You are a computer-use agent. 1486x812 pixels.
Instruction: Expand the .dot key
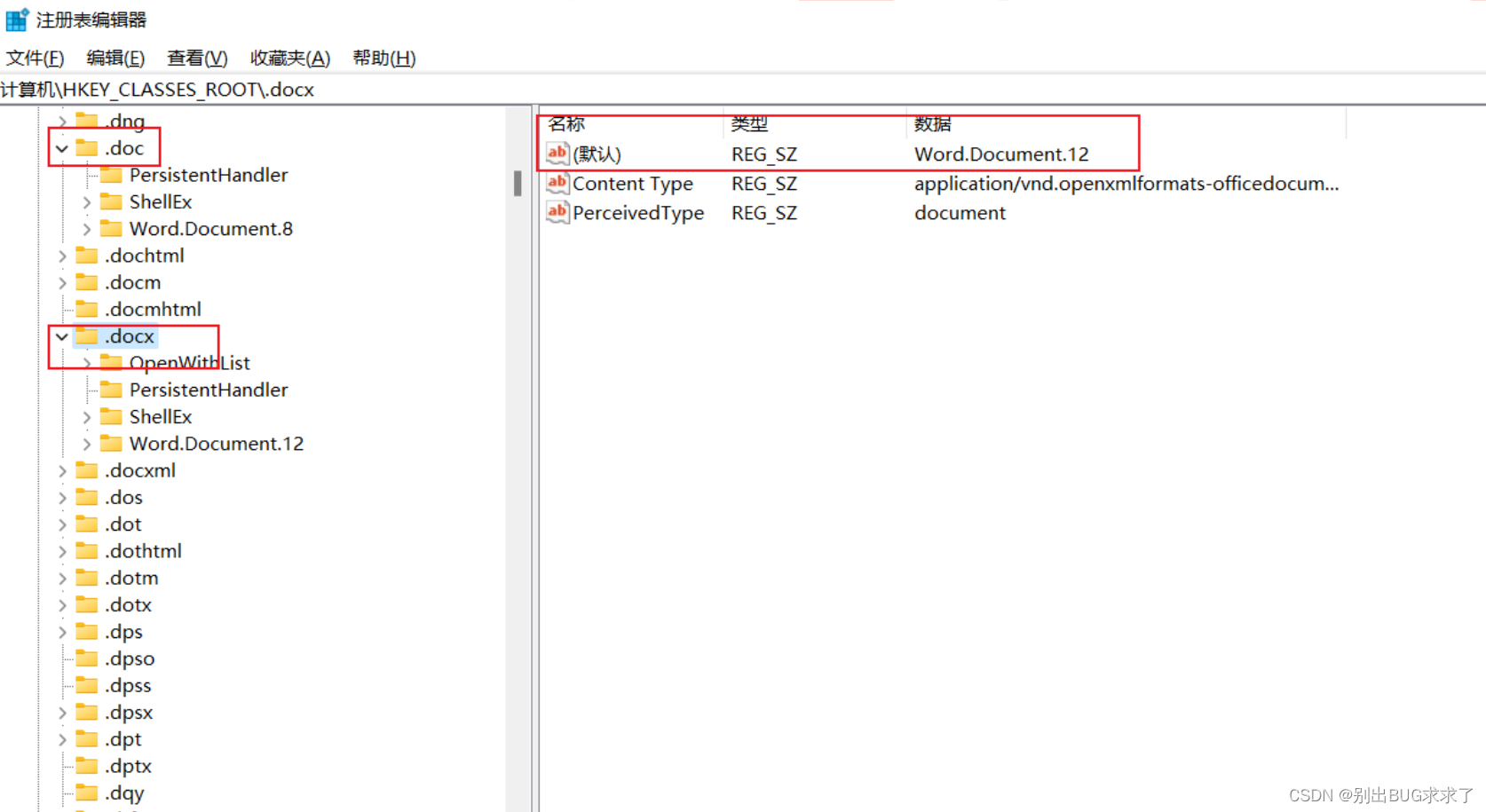click(62, 524)
